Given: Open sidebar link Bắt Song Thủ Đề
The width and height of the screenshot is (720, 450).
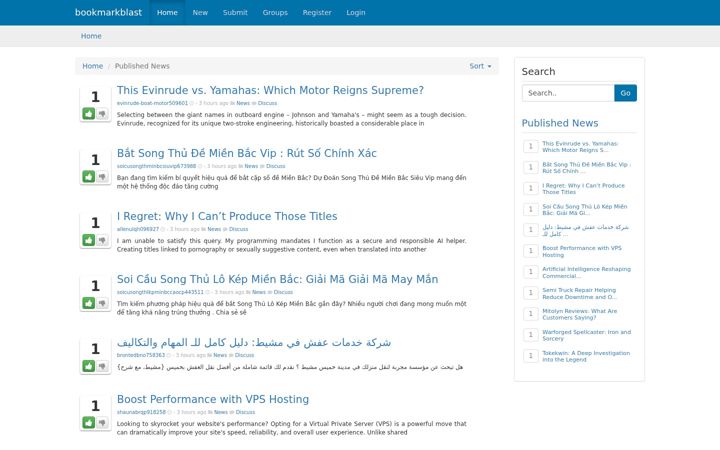Looking at the screenshot, I should click(x=586, y=168).
